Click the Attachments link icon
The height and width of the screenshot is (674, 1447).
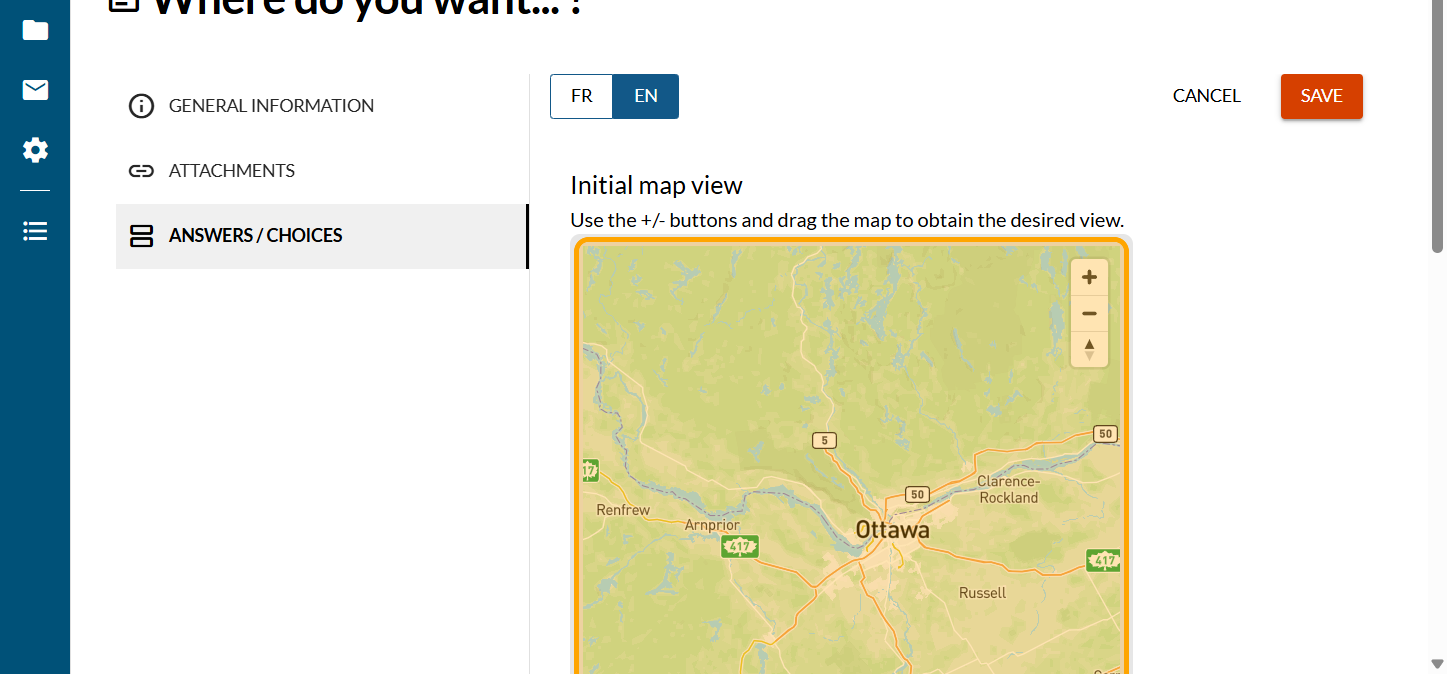click(142, 171)
